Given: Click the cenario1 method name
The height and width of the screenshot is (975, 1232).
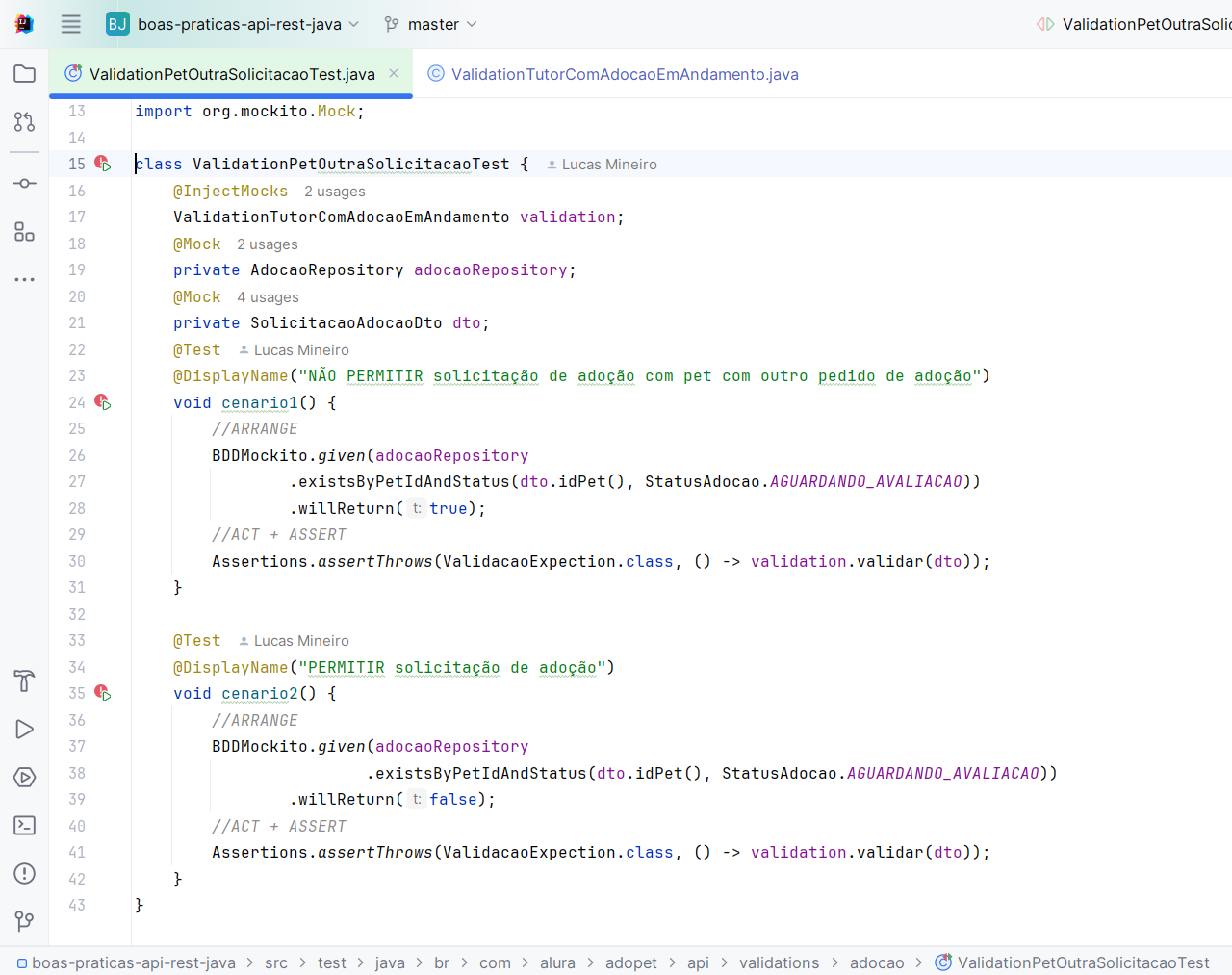Looking at the screenshot, I should coord(260,402).
